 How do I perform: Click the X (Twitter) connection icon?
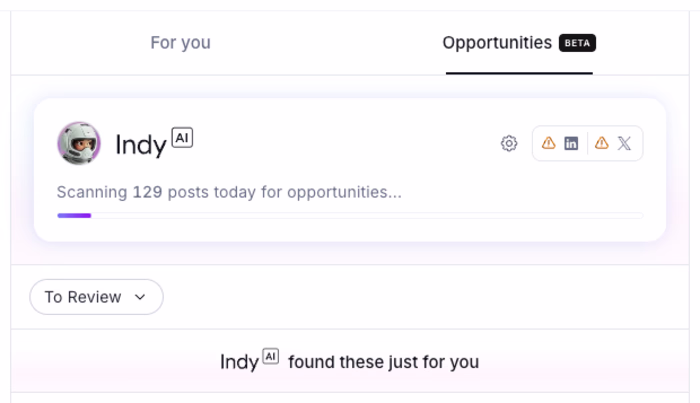[x=624, y=144]
